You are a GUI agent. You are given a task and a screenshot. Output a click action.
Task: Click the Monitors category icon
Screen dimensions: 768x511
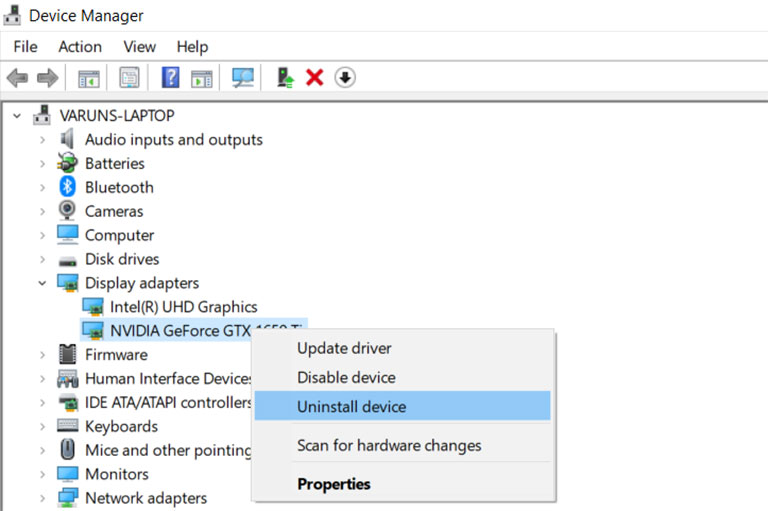[68, 474]
